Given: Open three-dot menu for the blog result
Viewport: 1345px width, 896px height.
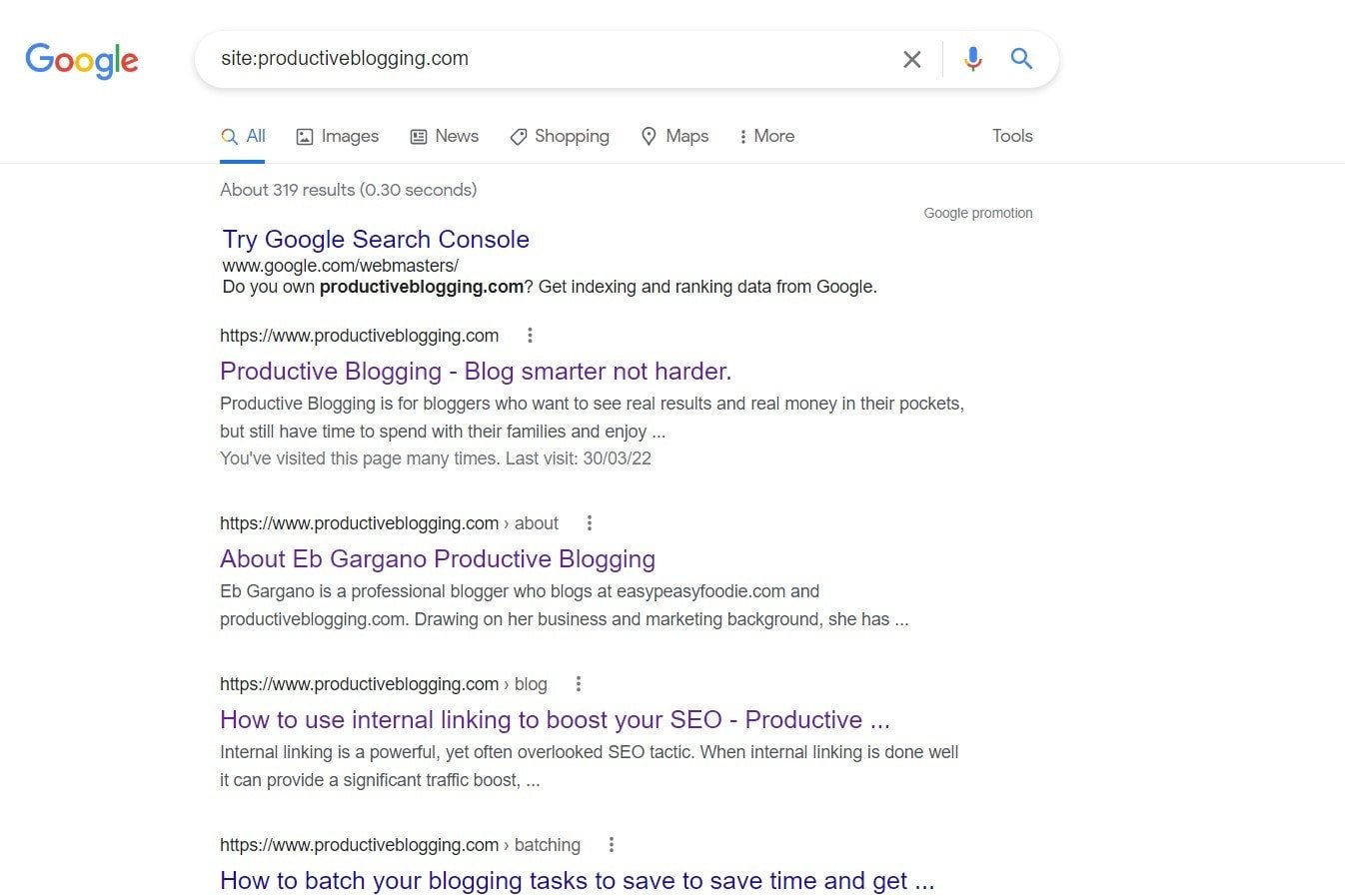Looking at the screenshot, I should pos(578,684).
